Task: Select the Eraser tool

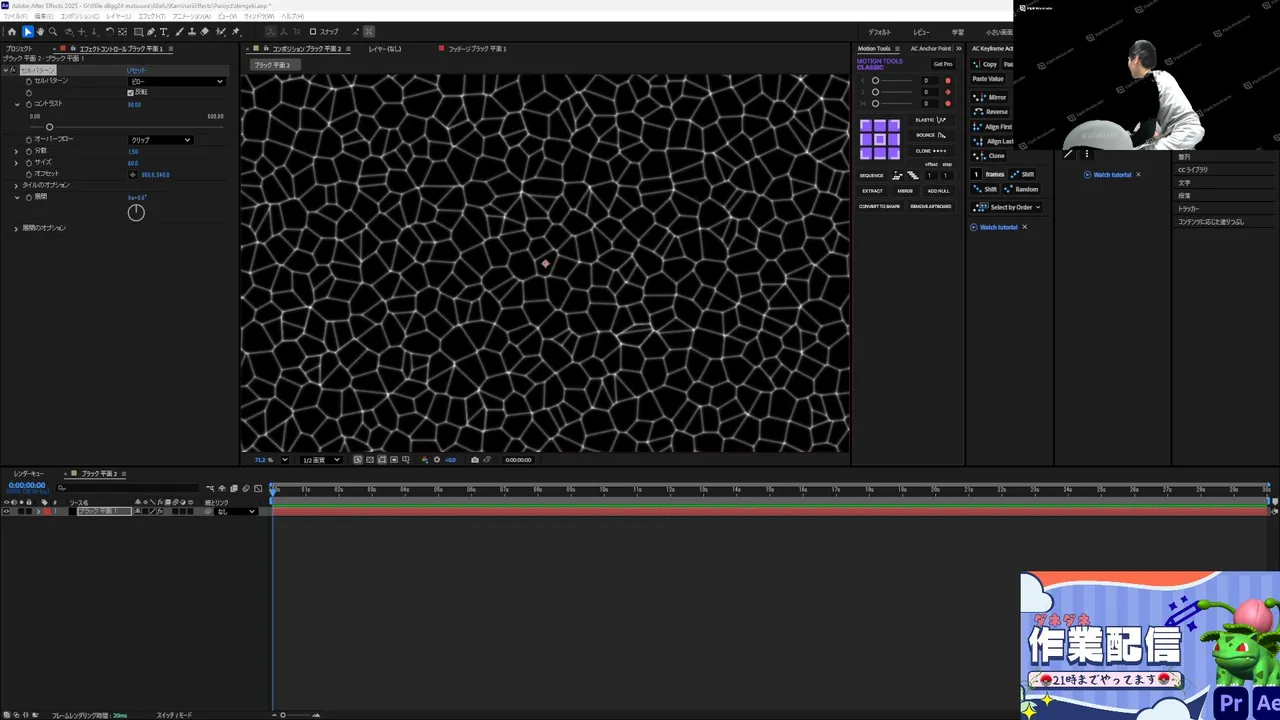Action: pyautogui.click(x=205, y=32)
